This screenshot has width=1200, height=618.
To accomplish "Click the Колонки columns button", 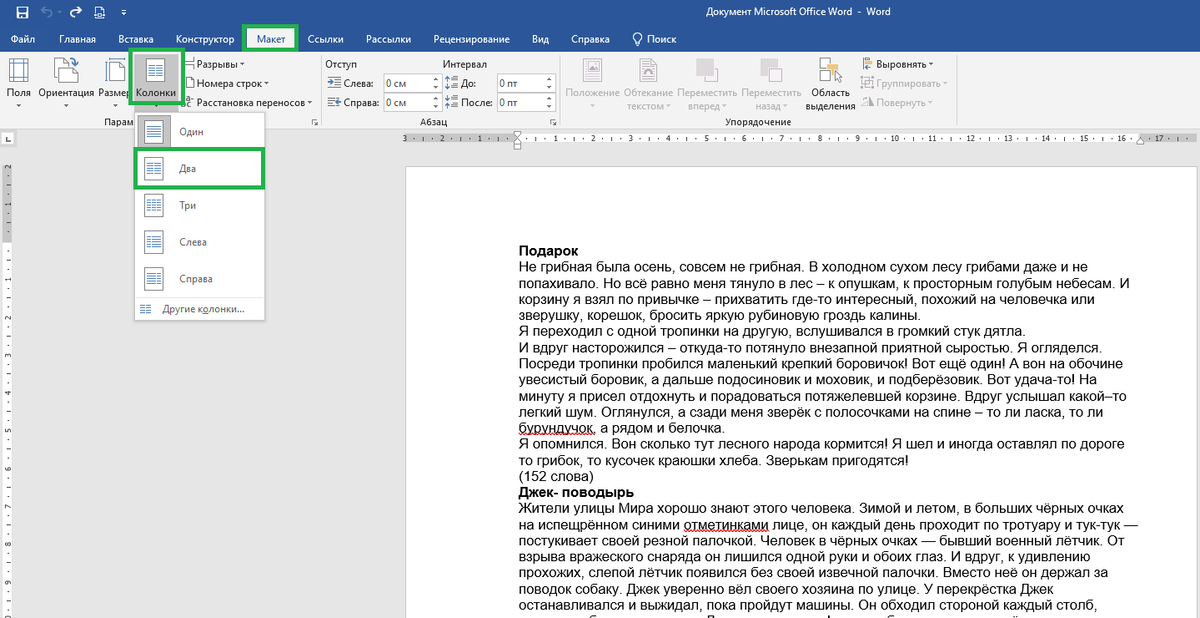I will 156,79.
